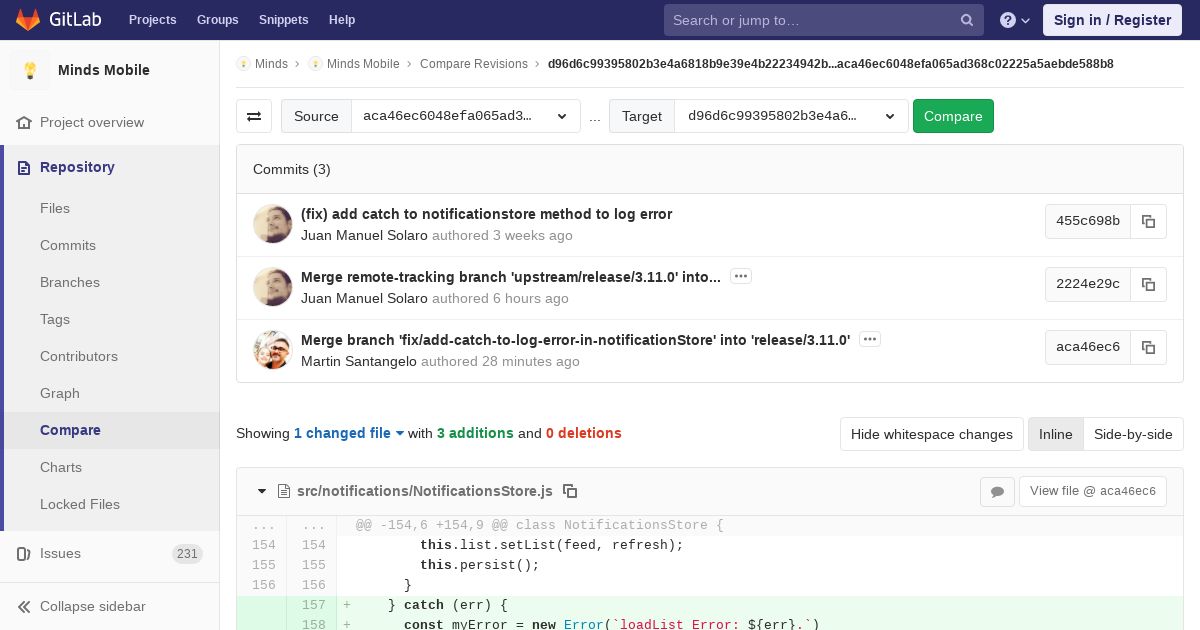Click the src/notifications/NotificationsStore.js link
Image resolution: width=1200 pixels, height=630 pixels.
[425, 491]
